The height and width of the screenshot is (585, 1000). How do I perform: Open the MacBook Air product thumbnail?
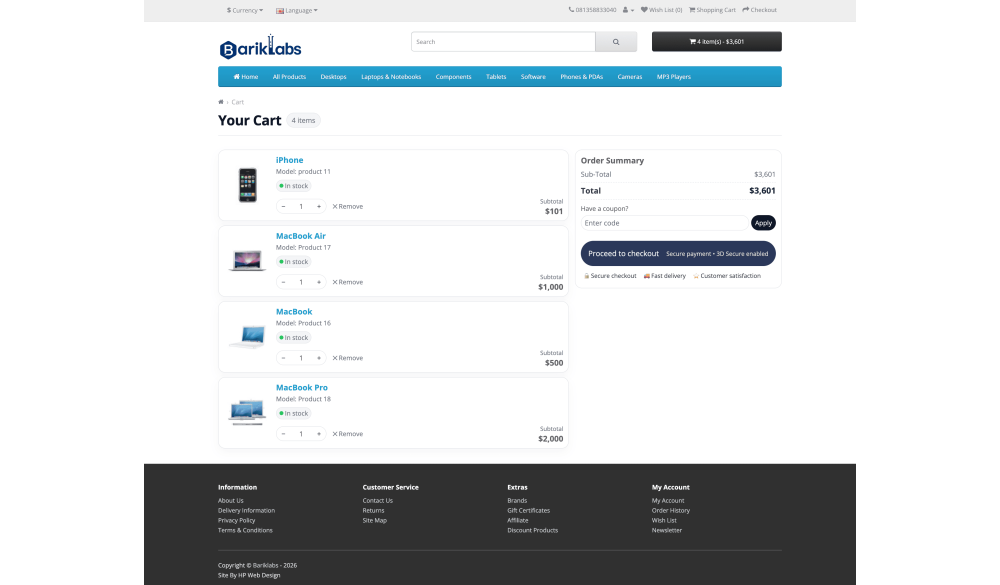(246, 261)
